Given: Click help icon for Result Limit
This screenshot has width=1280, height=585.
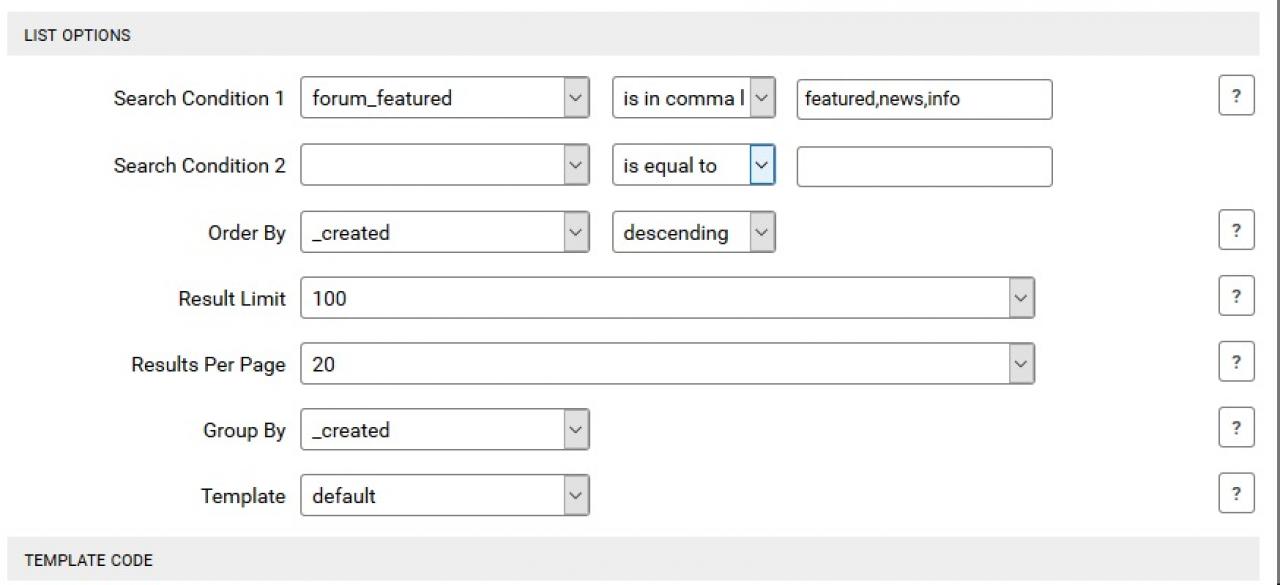Looking at the screenshot, I should (x=1236, y=297).
